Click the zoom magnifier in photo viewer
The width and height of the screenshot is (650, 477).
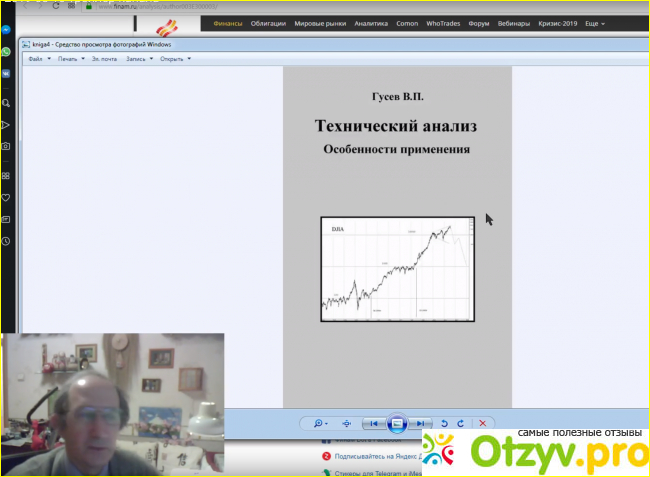(x=318, y=423)
